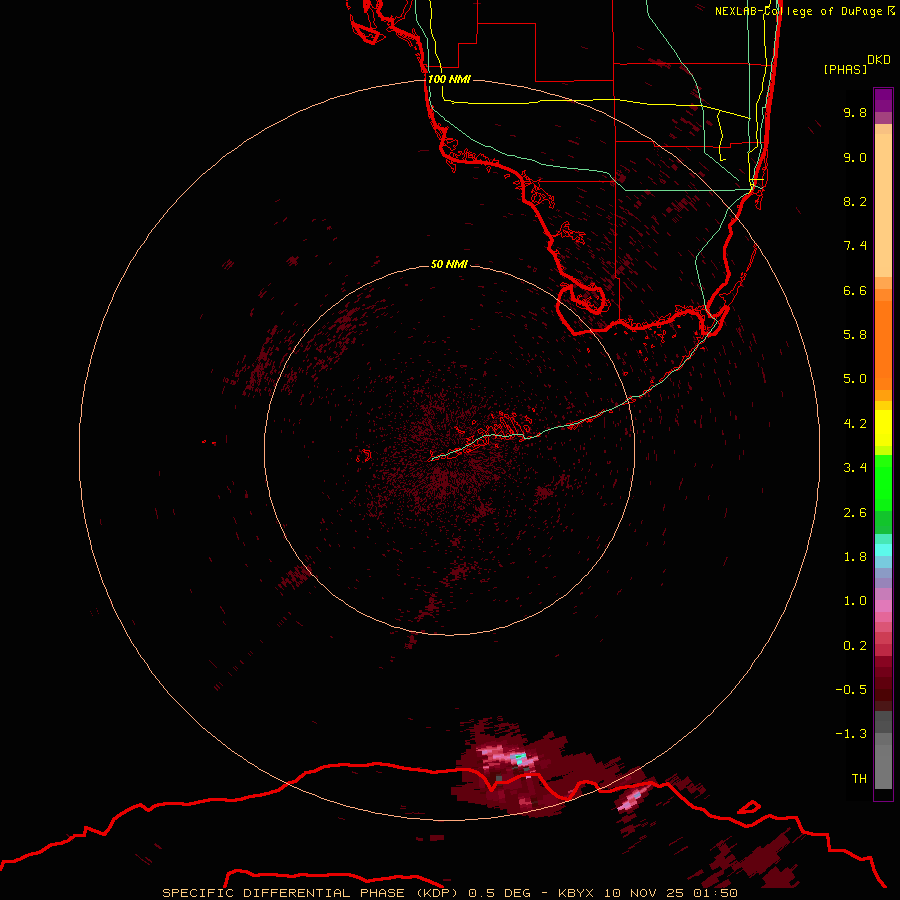Click the [PHAS] units label

click(845, 69)
